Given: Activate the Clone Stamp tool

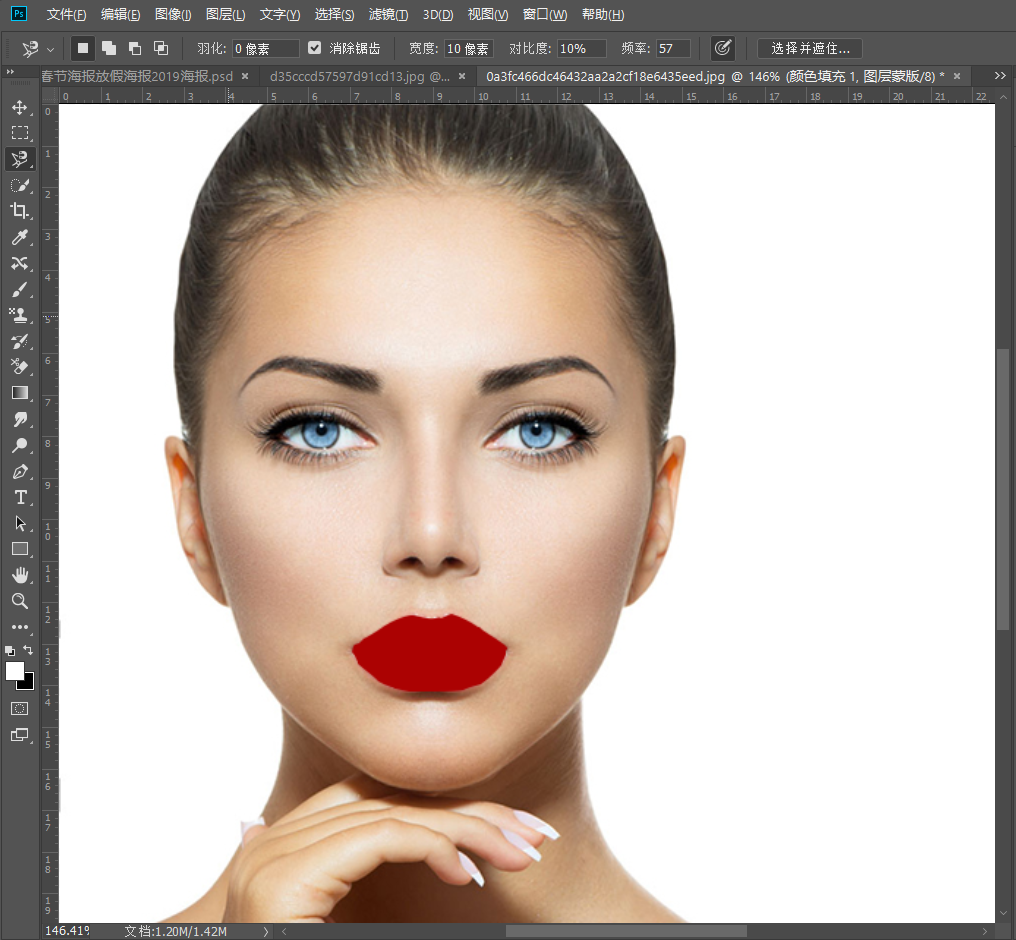Looking at the screenshot, I should [19, 315].
